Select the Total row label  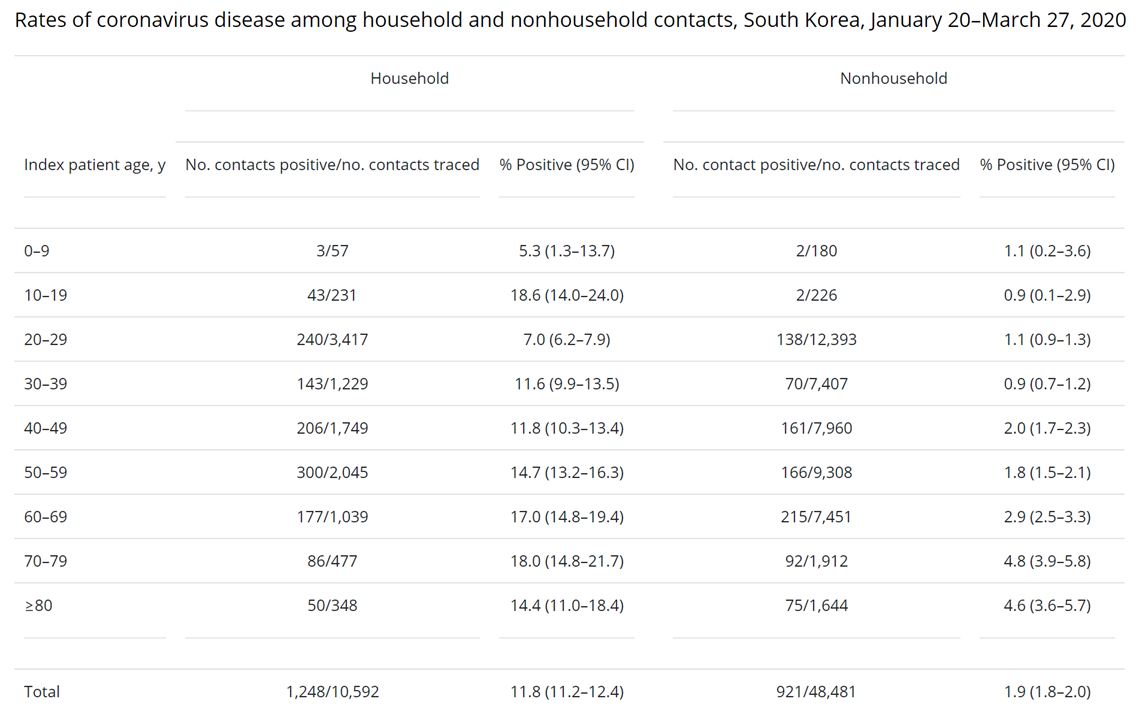(x=42, y=691)
